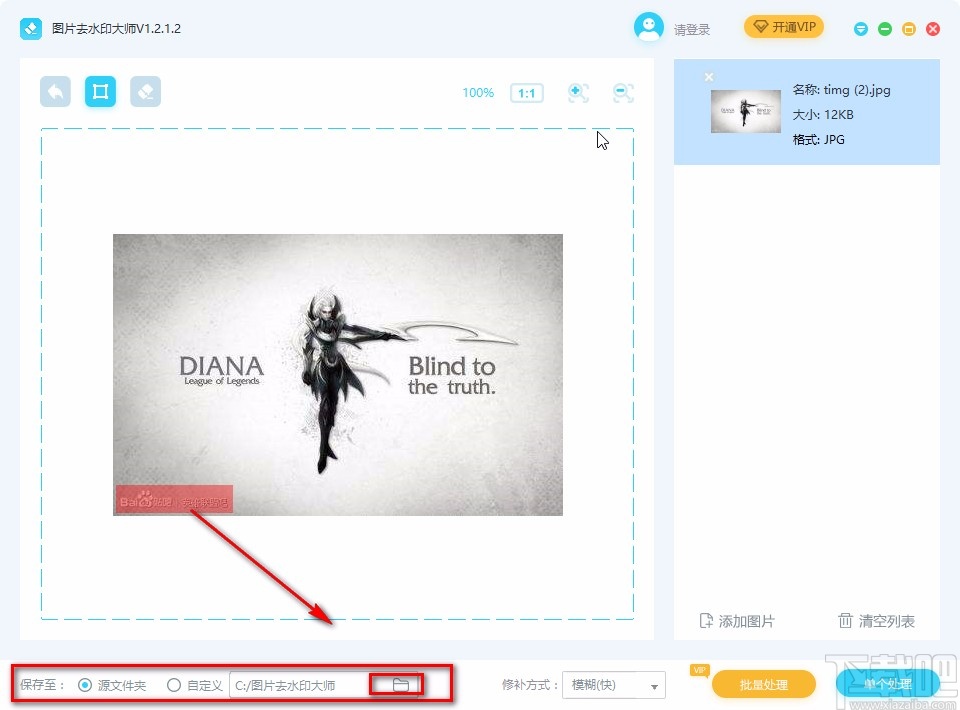Click the 开通VIP button
The image size is (960, 710).
point(784,27)
